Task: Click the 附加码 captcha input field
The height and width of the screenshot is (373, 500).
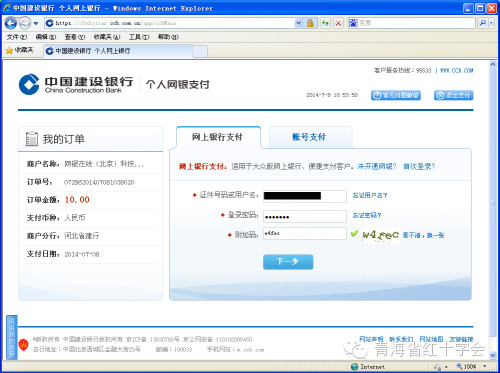Action: click(305, 233)
